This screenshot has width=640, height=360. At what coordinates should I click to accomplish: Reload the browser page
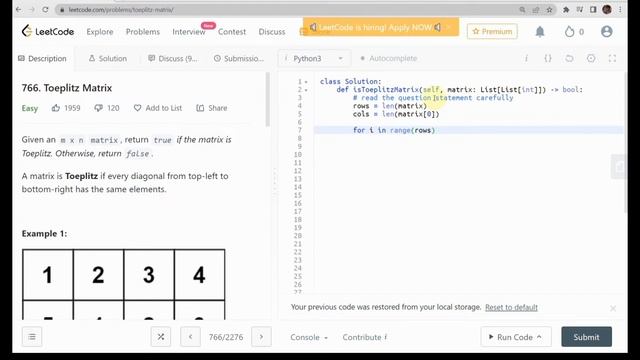(x=45, y=9)
